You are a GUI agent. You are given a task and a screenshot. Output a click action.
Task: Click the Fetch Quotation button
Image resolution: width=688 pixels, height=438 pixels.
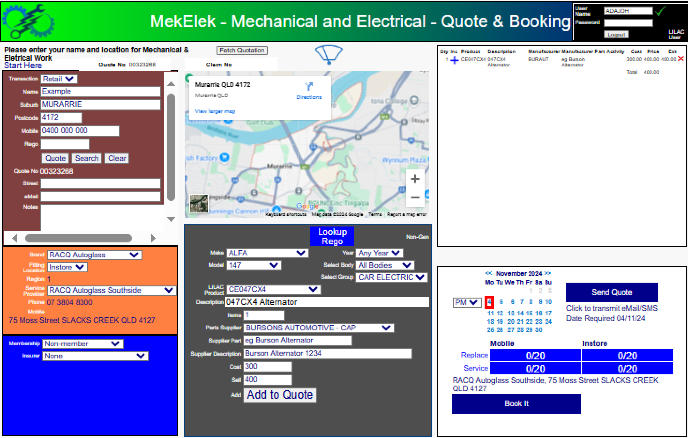pyautogui.click(x=242, y=50)
